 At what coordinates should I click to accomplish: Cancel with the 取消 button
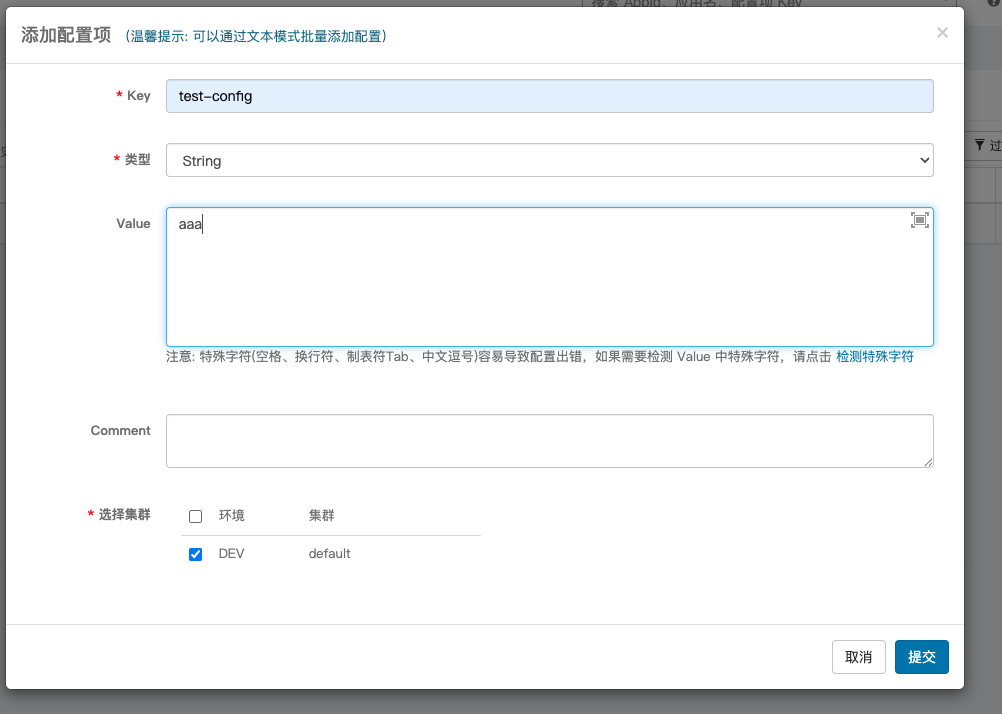[858, 656]
